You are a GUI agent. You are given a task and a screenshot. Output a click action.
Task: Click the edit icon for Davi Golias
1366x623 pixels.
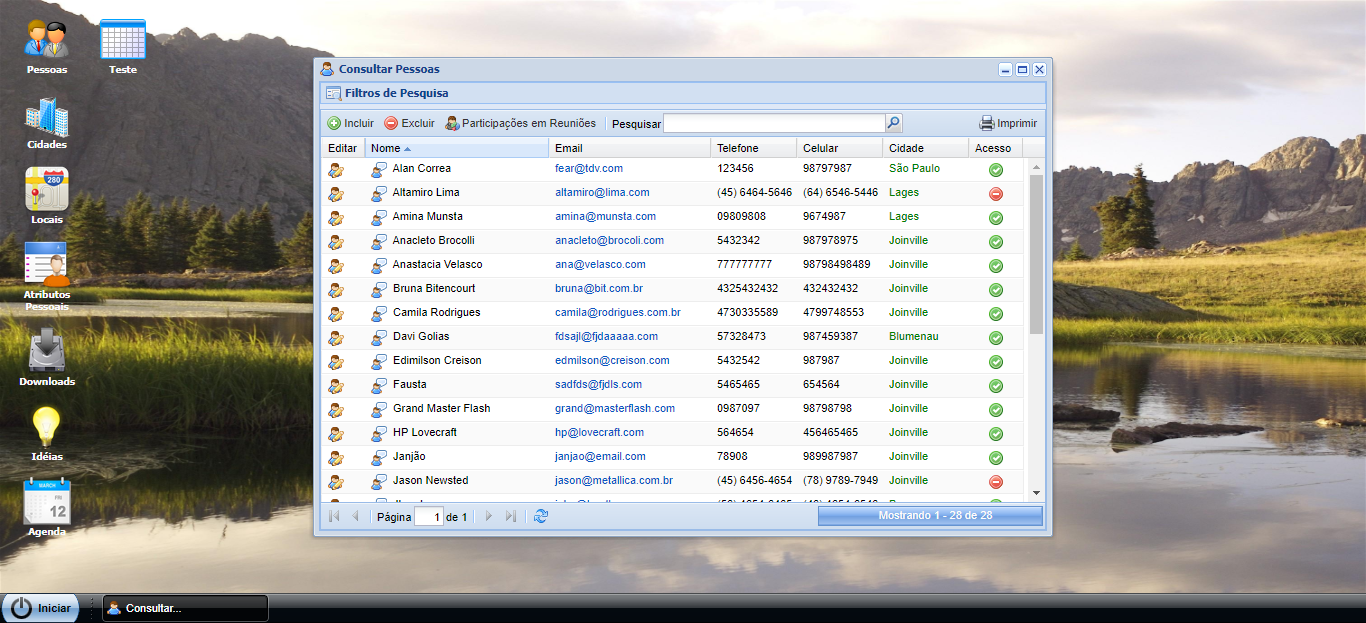(336, 338)
